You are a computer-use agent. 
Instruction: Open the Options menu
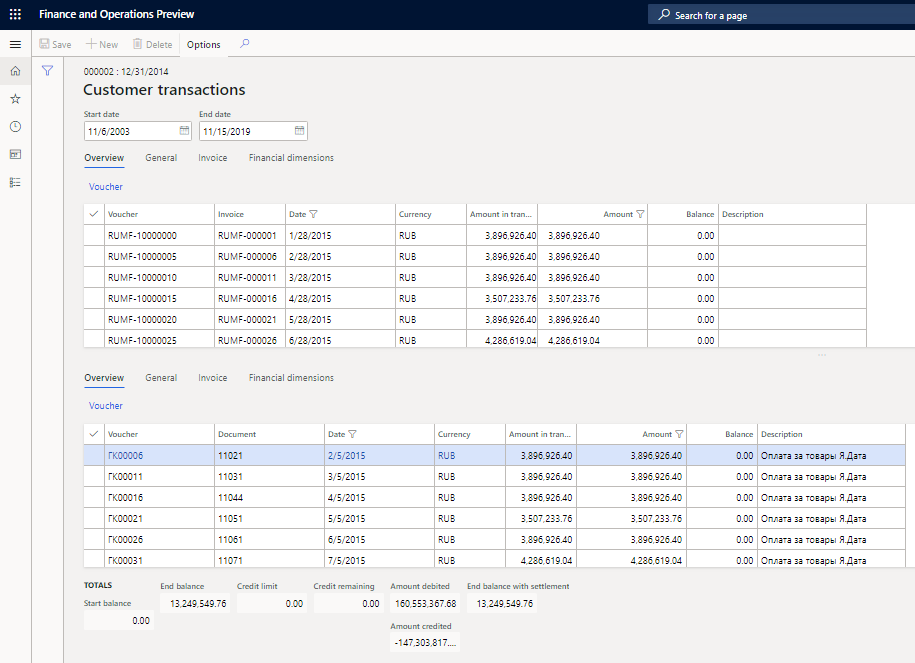click(203, 45)
